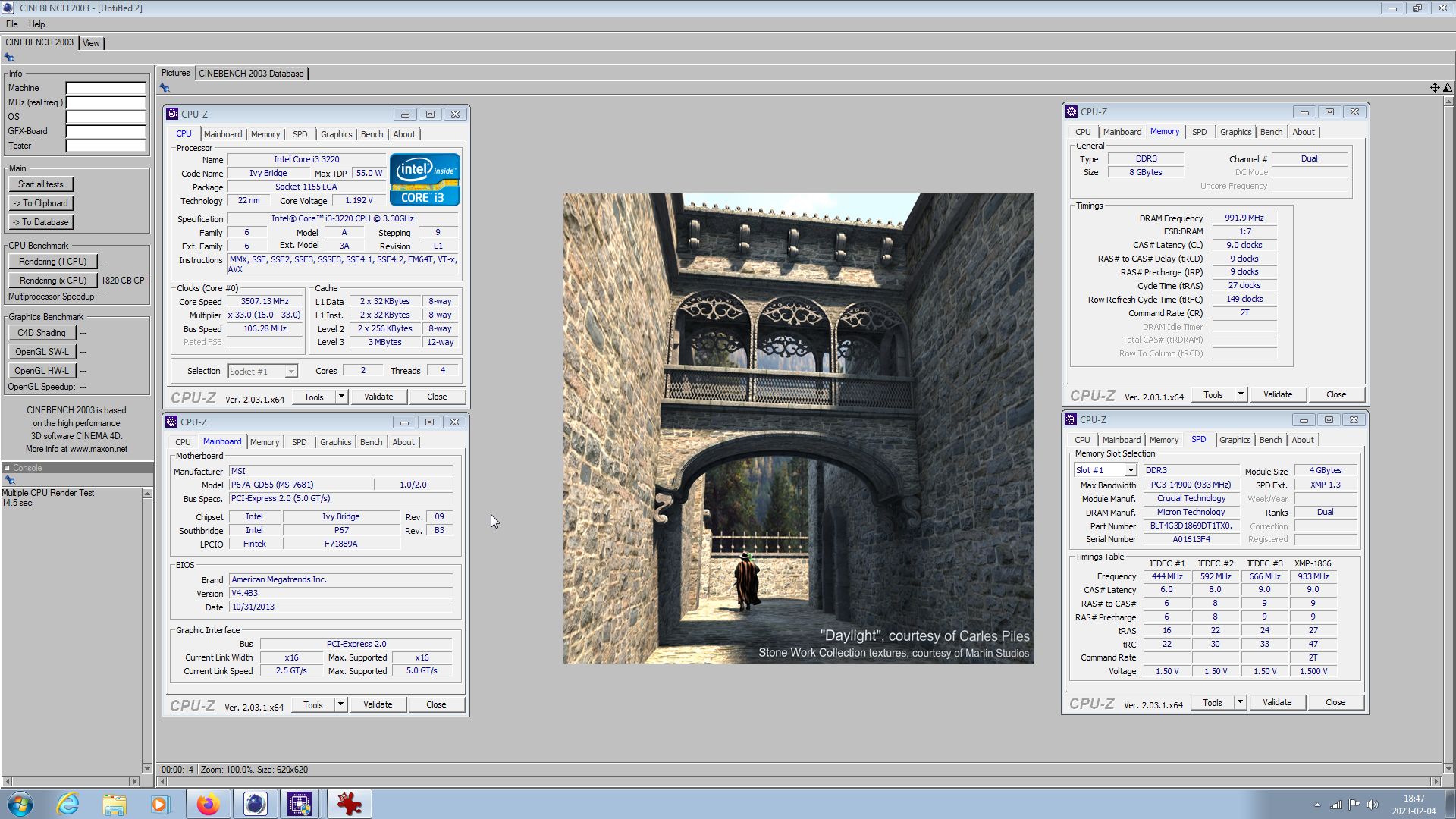
Task: Open SPD tab in CPU-Z Memory window
Action: [x=1199, y=132]
